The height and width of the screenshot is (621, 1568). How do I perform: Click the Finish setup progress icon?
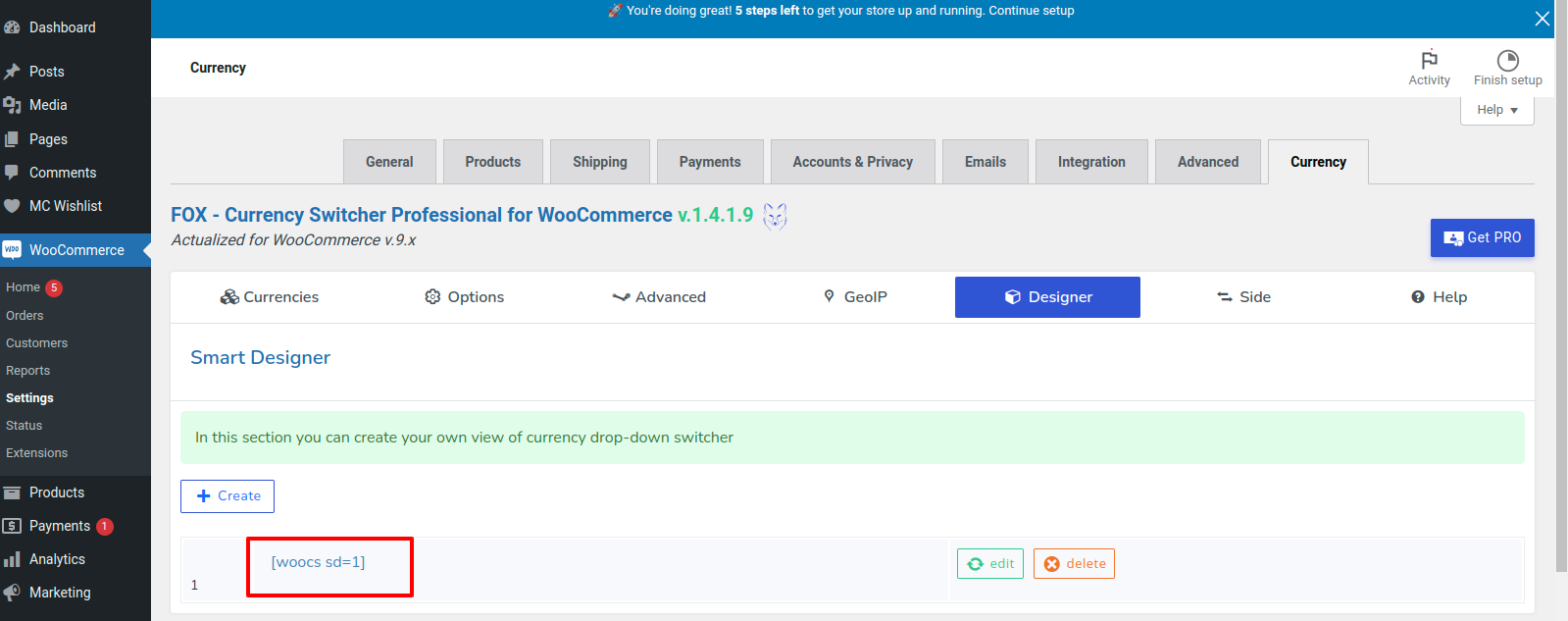(x=1508, y=61)
